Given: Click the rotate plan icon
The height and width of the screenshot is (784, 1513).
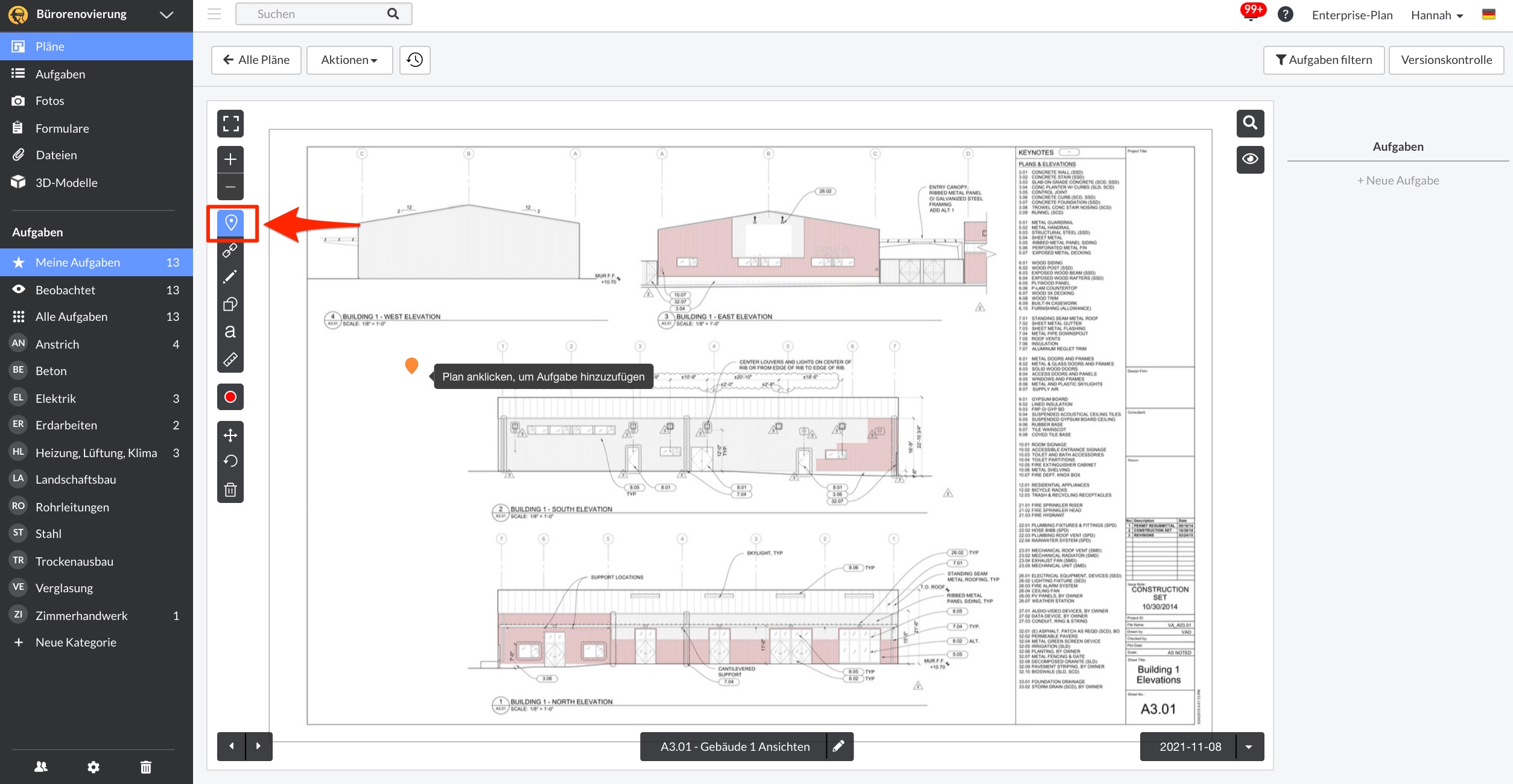Looking at the screenshot, I should pos(230,461).
